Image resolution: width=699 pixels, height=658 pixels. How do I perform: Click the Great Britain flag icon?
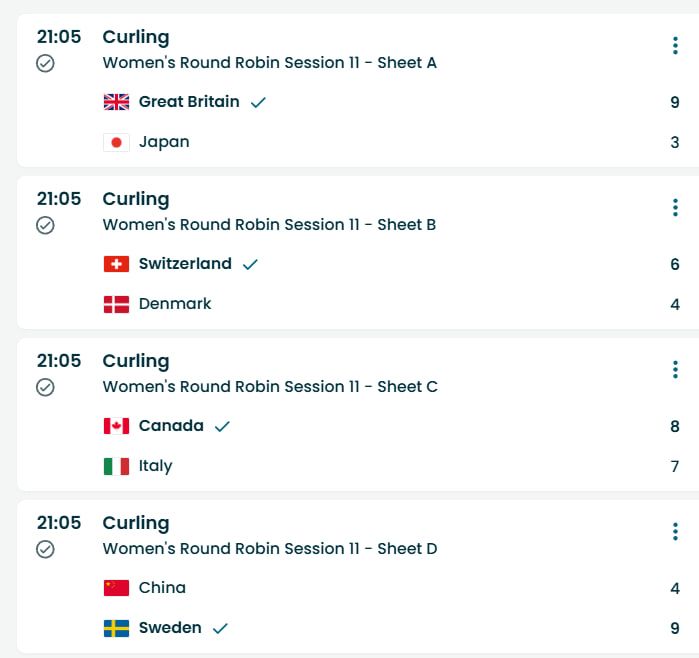point(116,102)
